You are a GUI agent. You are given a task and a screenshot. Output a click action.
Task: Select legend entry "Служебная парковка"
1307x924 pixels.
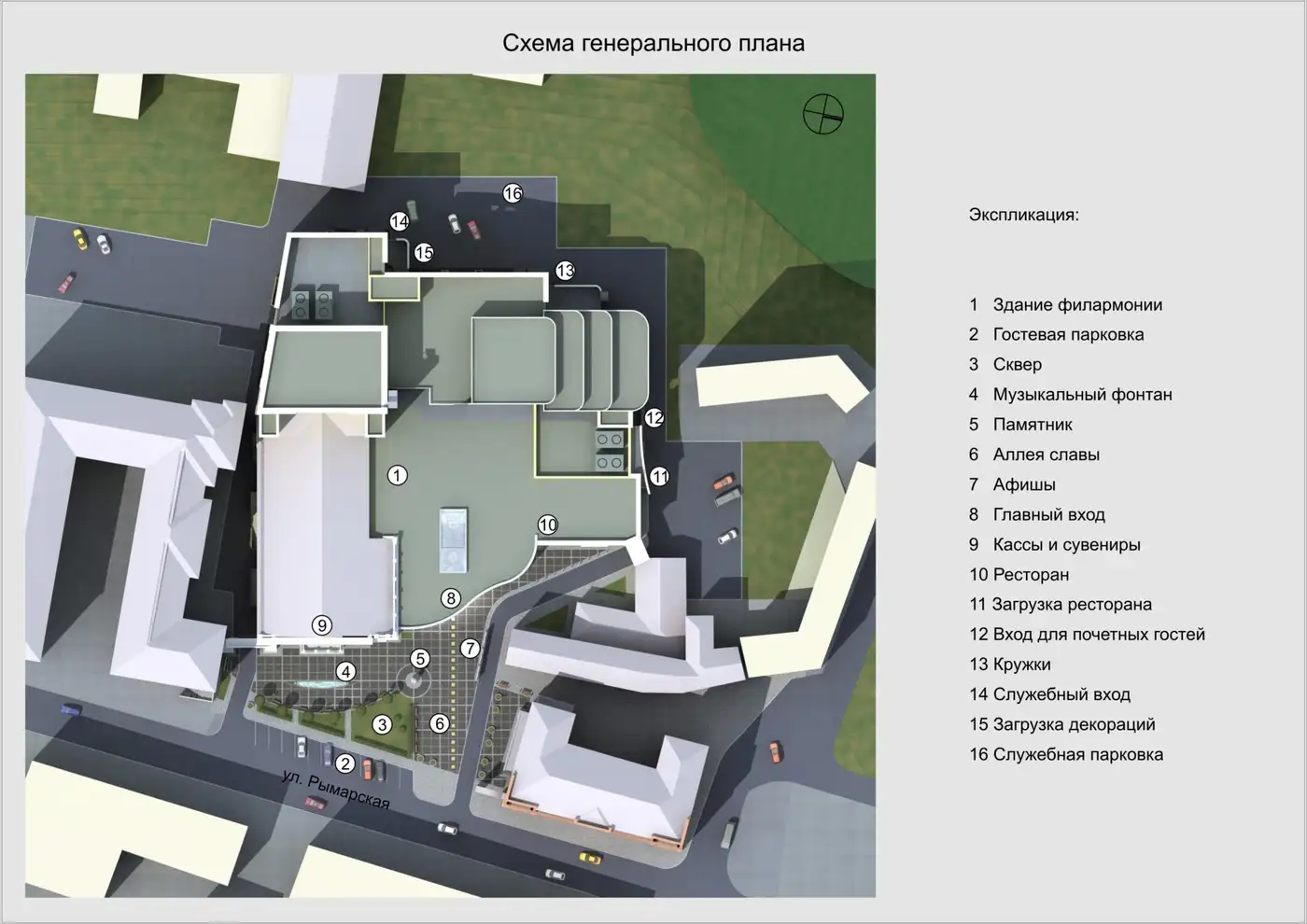1077,754
